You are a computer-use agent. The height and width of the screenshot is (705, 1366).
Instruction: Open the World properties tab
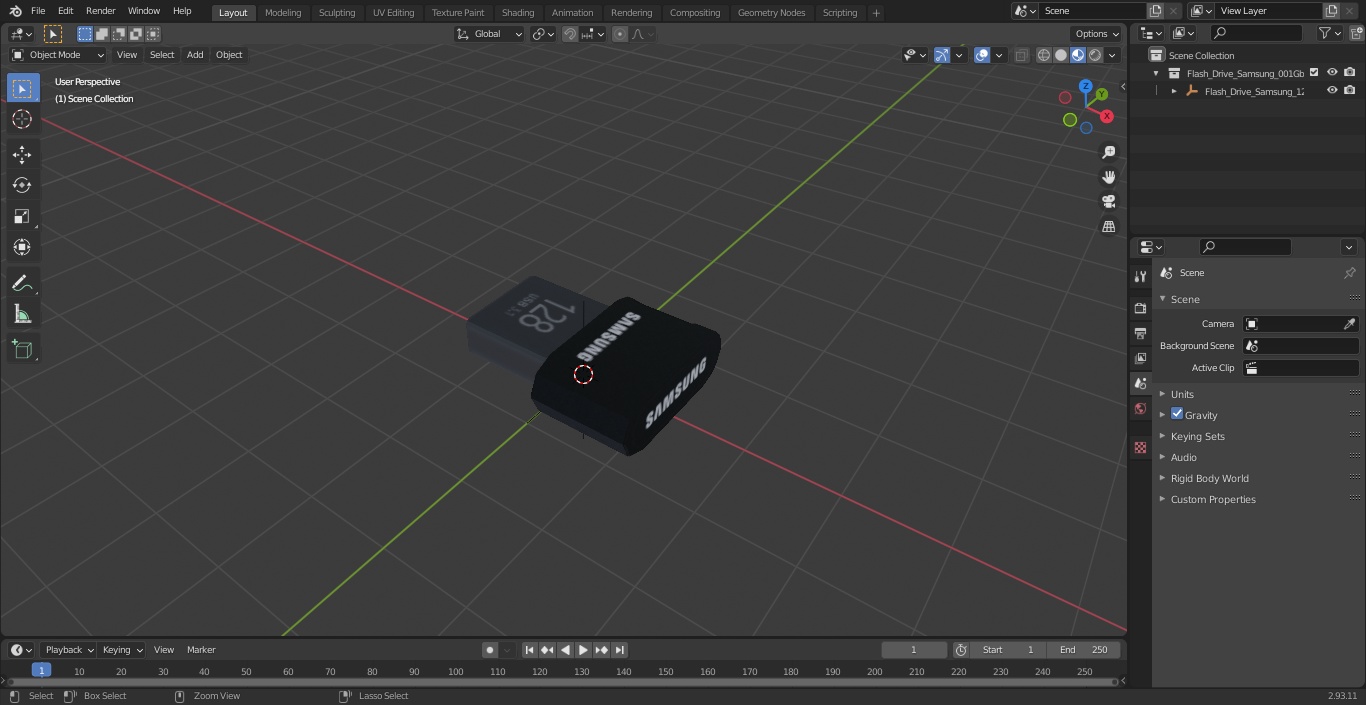point(1140,408)
